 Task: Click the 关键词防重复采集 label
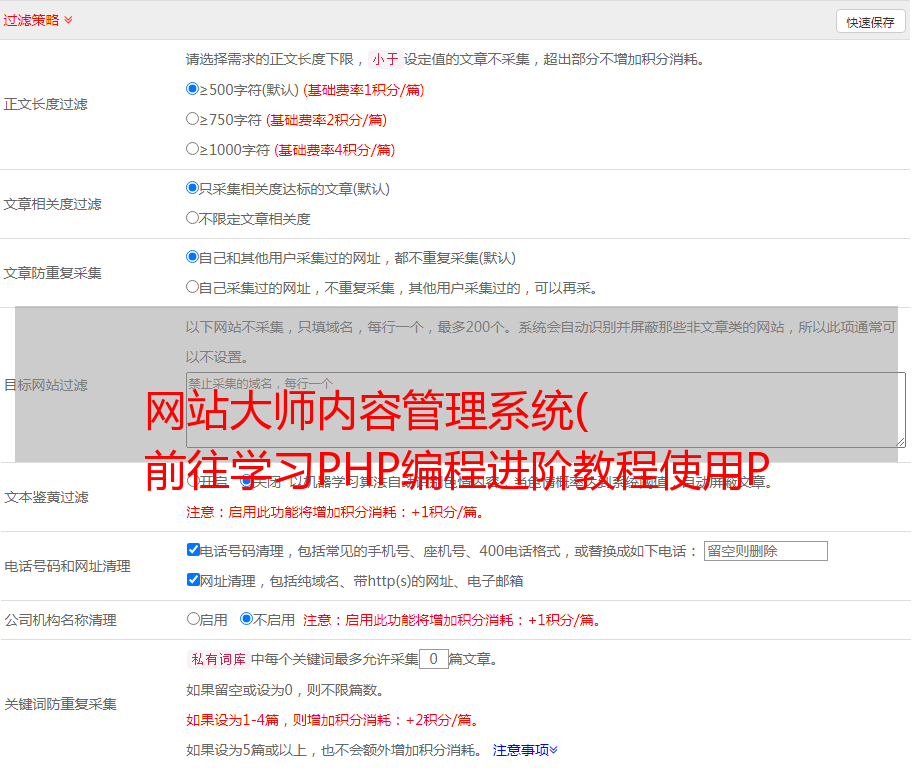pyautogui.click(x=60, y=704)
